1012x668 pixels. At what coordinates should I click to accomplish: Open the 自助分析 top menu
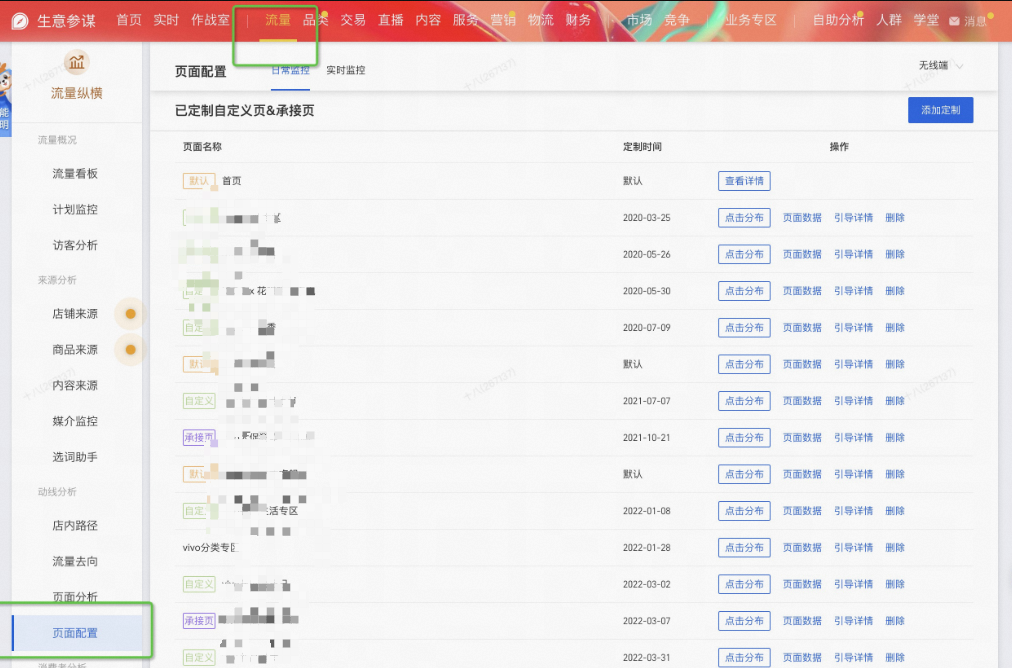tap(838, 20)
